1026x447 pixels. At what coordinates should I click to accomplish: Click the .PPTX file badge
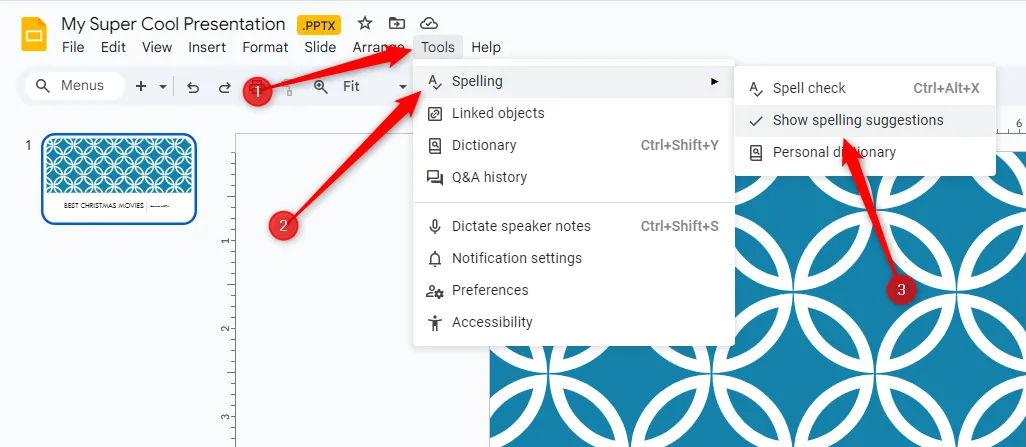319,25
